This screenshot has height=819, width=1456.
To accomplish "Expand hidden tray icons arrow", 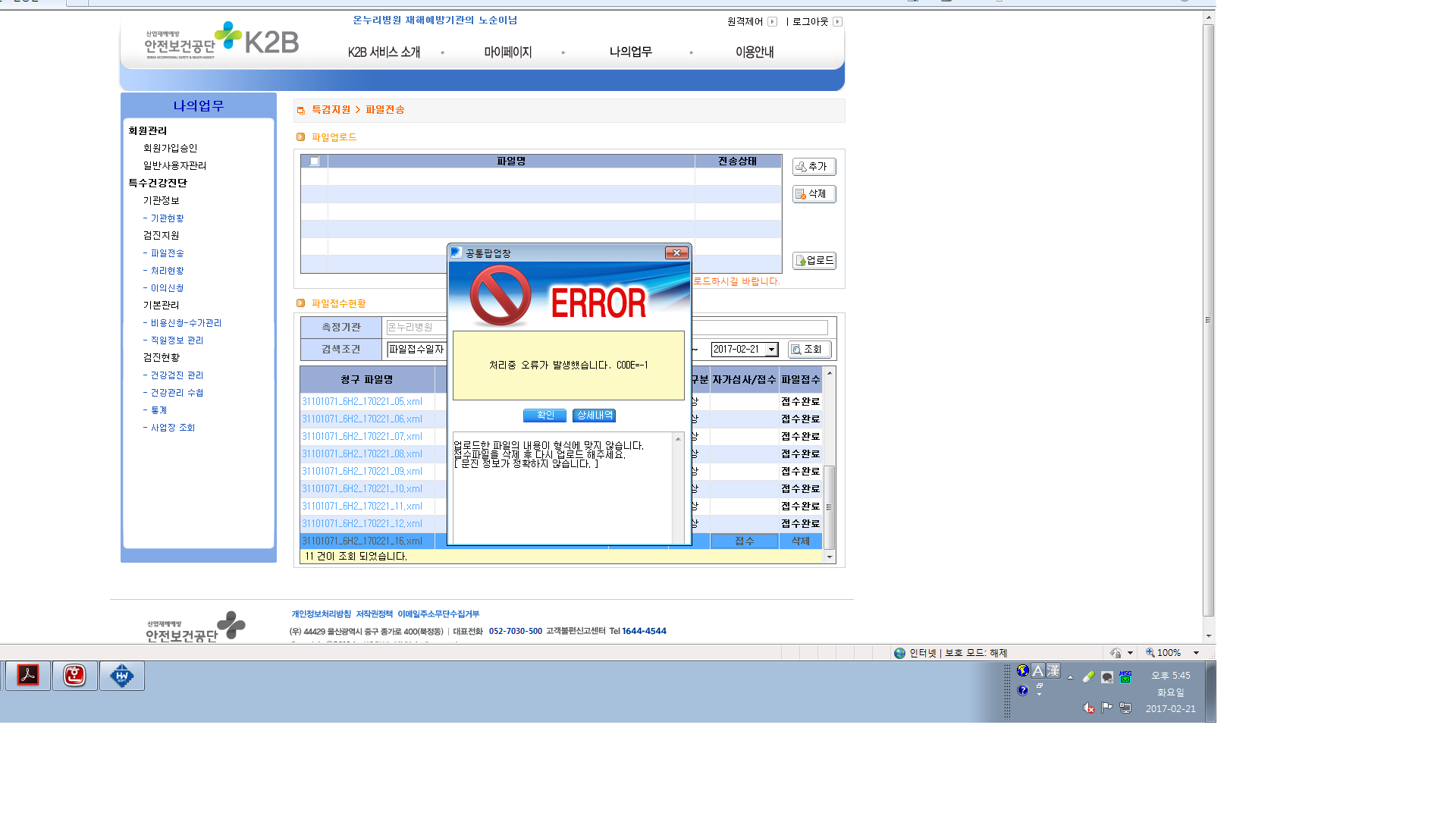I will 1070,677.
